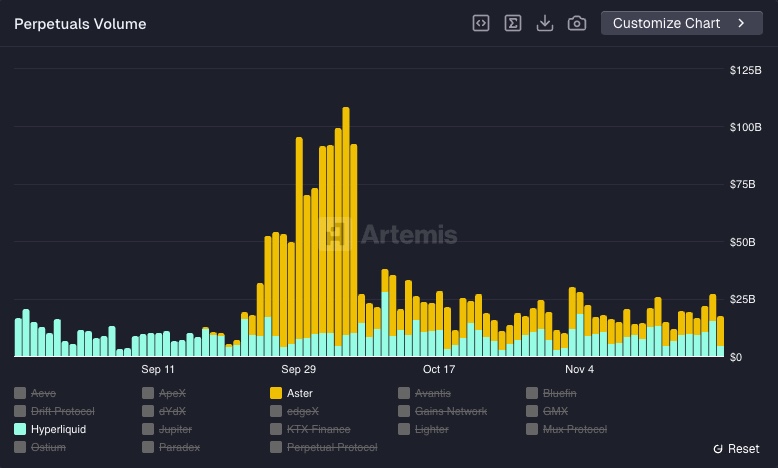Click the Artemis watermark logo
This screenshot has height=468, width=778.
coord(339,234)
